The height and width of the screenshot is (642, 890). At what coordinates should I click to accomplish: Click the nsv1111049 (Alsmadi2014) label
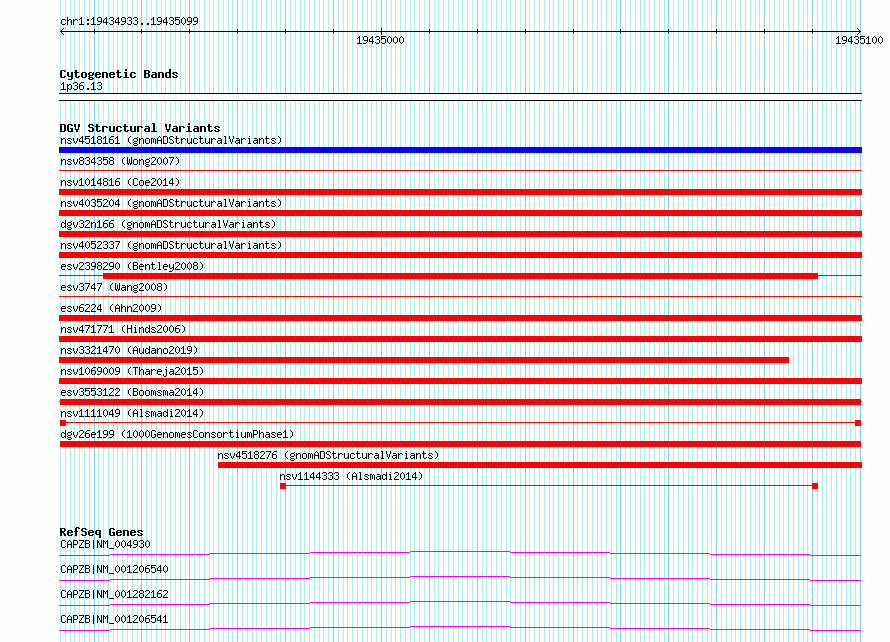click(132, 413)
